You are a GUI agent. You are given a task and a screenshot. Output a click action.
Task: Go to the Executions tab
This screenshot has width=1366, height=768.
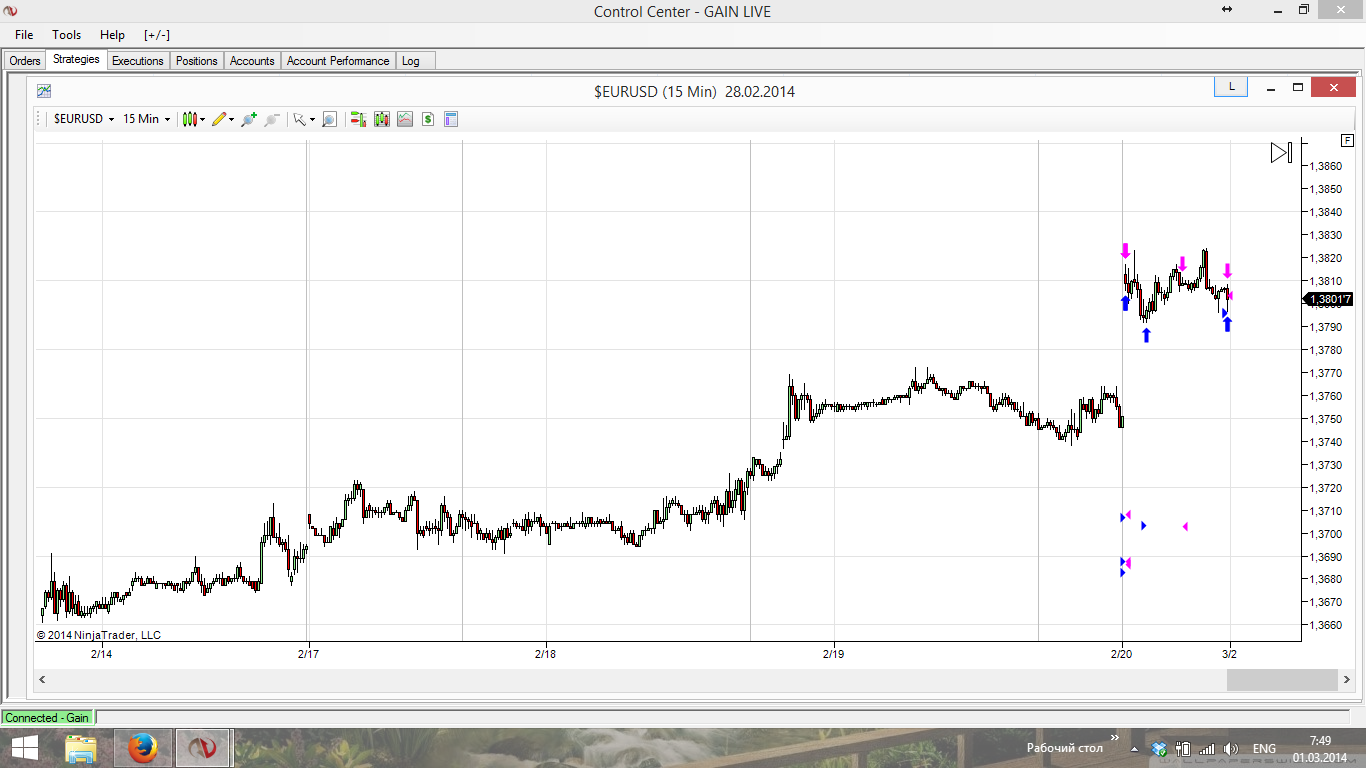[138, 61]
